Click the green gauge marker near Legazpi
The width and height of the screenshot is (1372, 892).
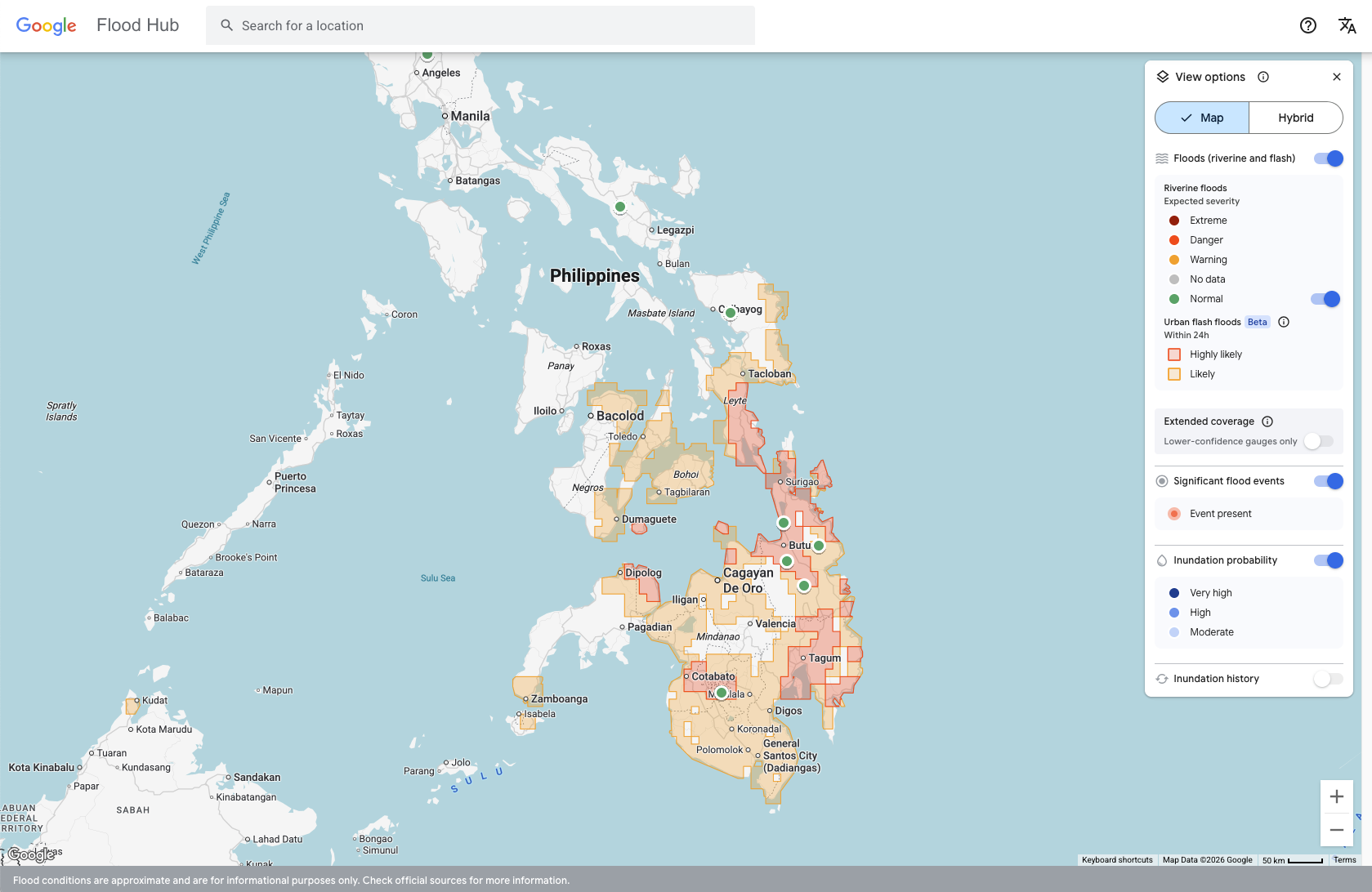coord(620,207)
